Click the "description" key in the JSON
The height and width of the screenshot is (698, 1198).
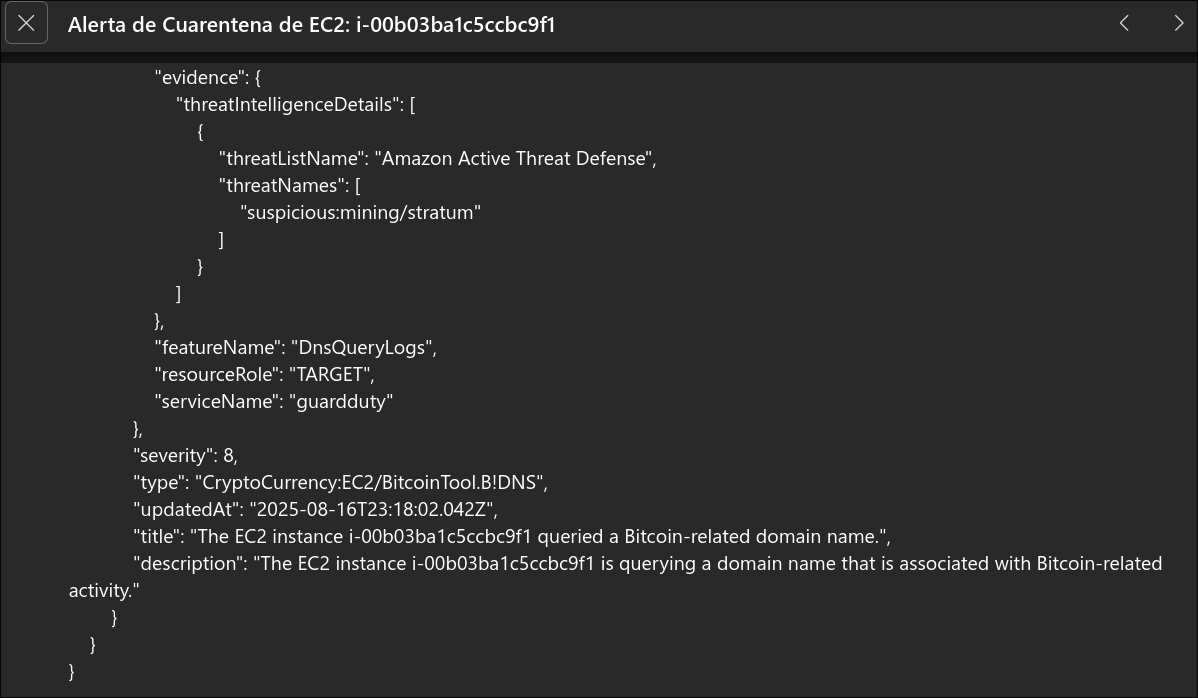189,563
